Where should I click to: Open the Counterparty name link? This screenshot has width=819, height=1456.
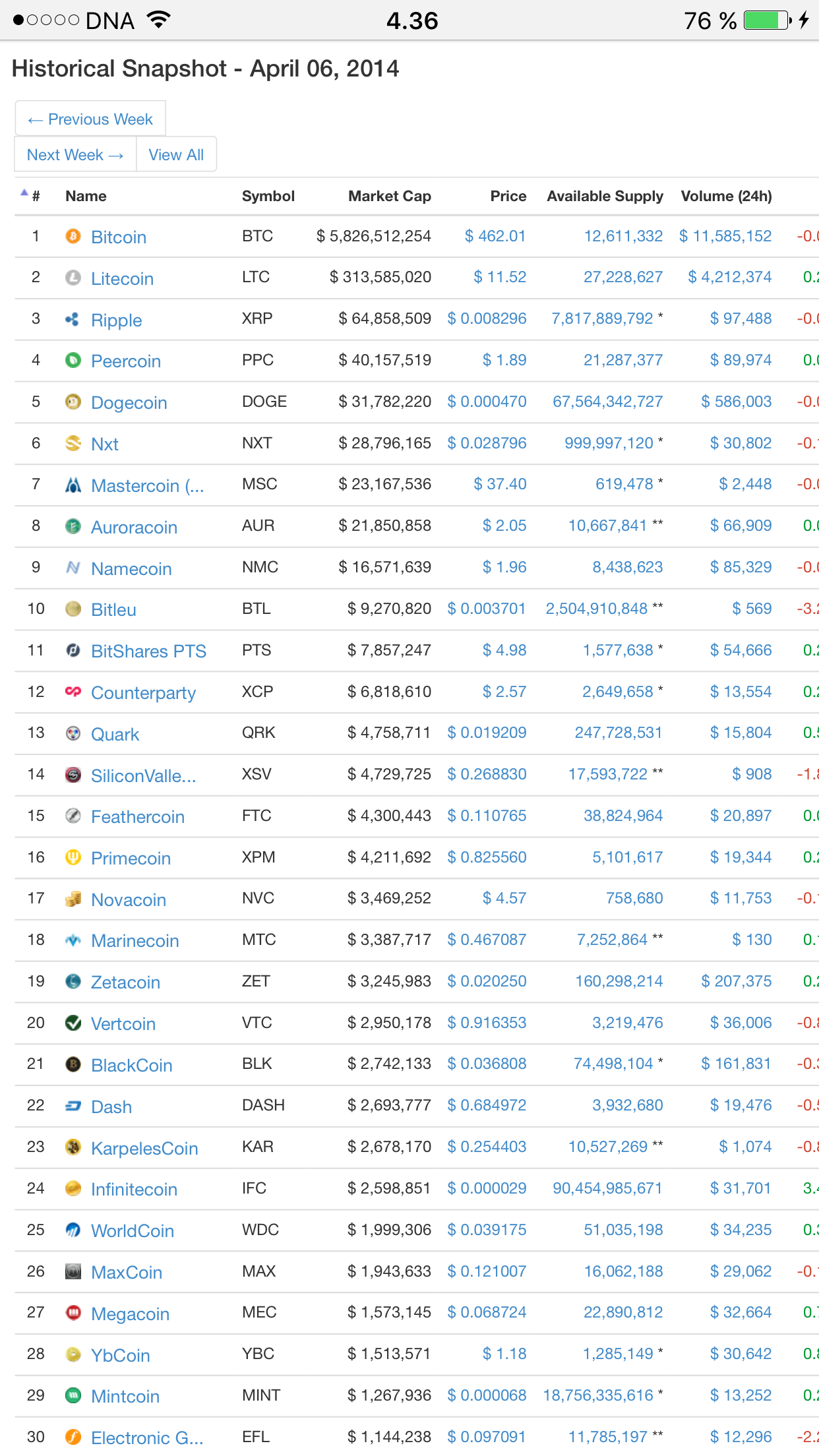click(x=144, y=692)
